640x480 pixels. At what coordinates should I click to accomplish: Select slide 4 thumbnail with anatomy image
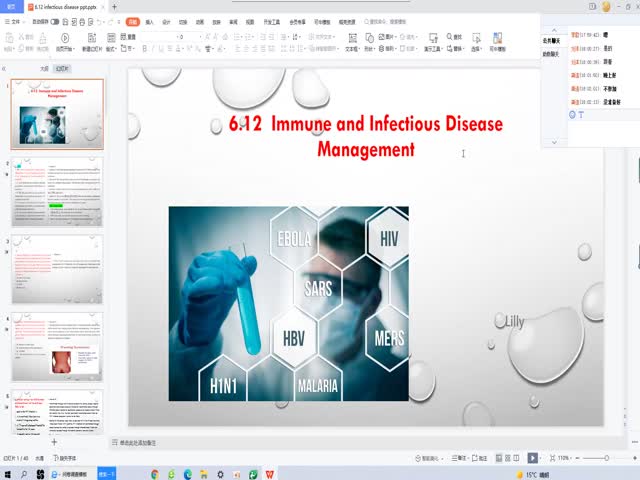[x=57, y=347]
